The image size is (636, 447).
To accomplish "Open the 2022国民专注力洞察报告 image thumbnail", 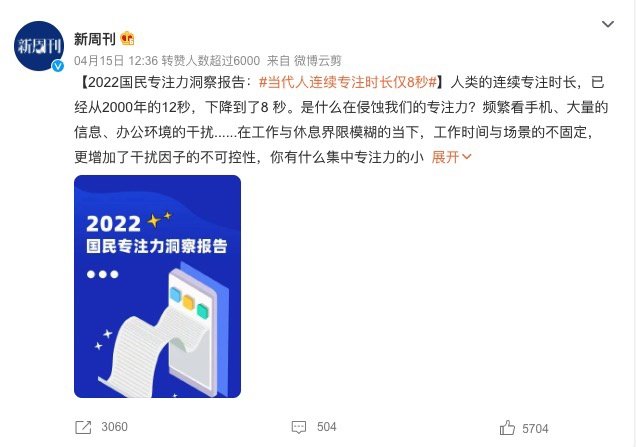I will 157,286.
